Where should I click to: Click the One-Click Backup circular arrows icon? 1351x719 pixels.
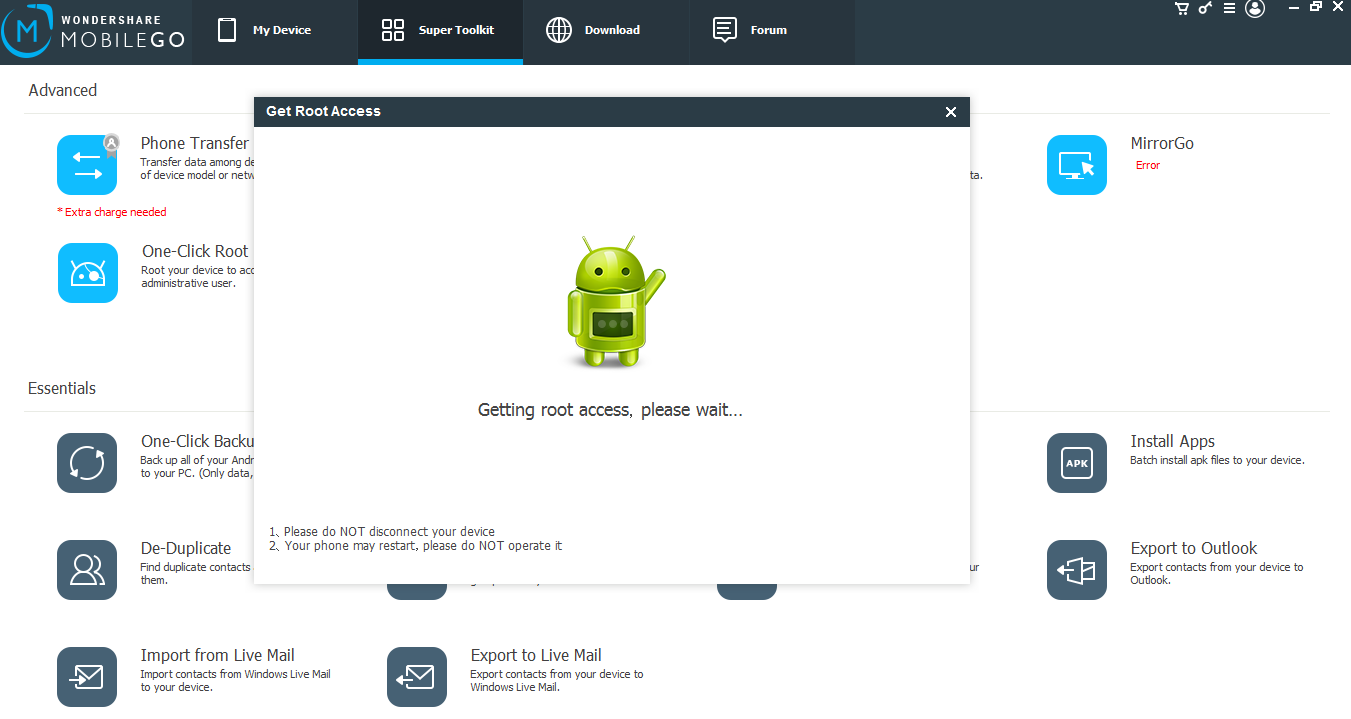click(x=87, y=463)
